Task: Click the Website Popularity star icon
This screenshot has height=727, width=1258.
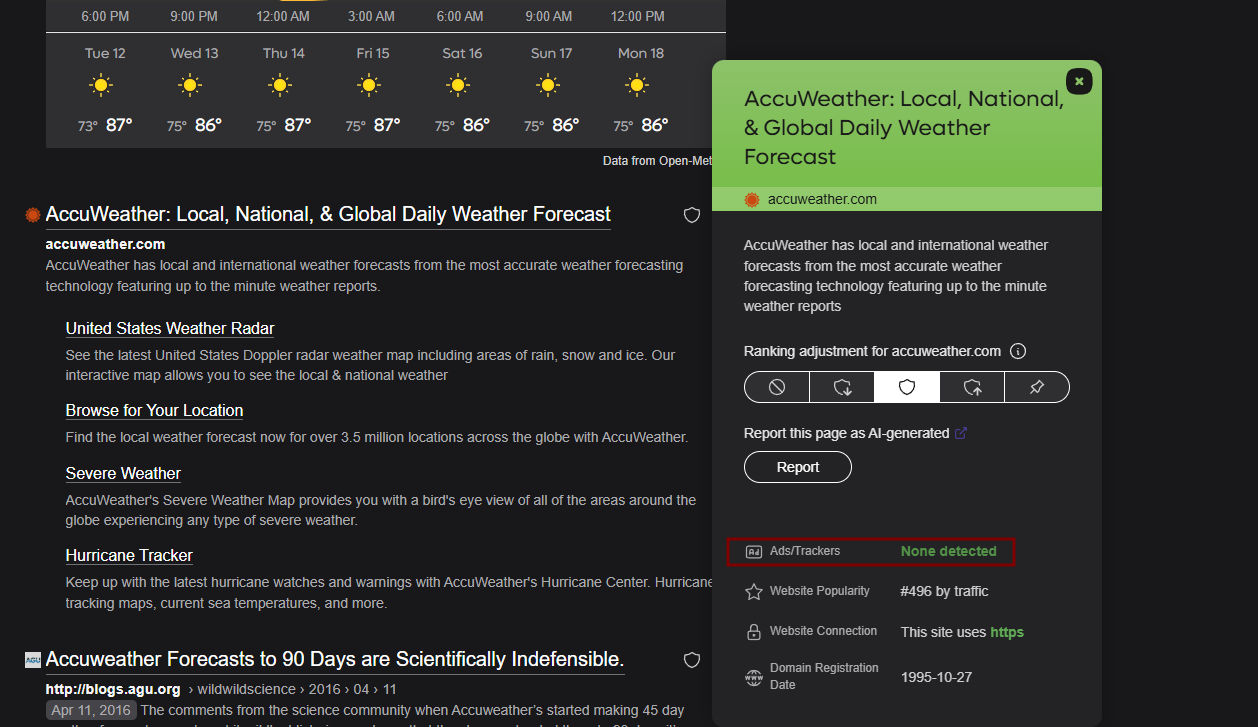Action: [754, 592]
